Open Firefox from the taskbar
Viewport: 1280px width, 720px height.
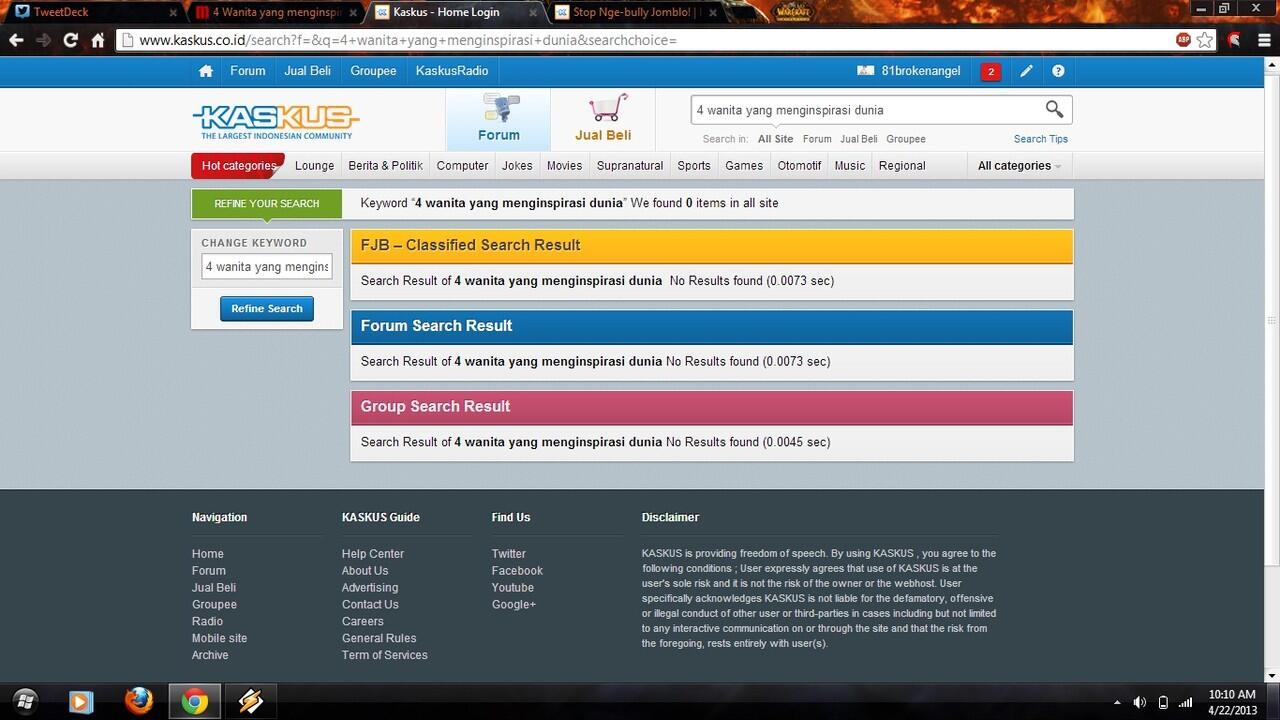(138, 701)
